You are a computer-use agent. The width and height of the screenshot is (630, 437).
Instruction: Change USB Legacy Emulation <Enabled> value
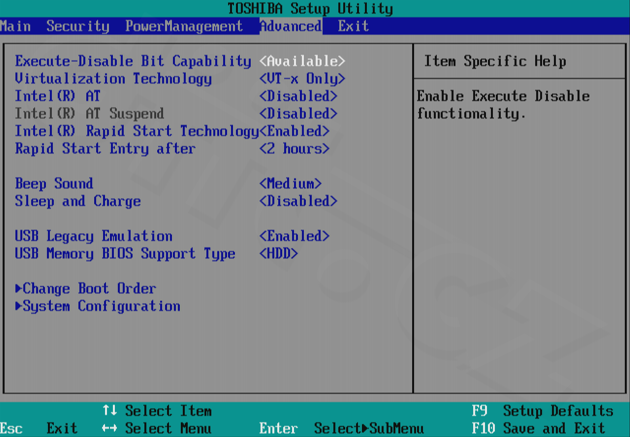click(x=294, y=236)
